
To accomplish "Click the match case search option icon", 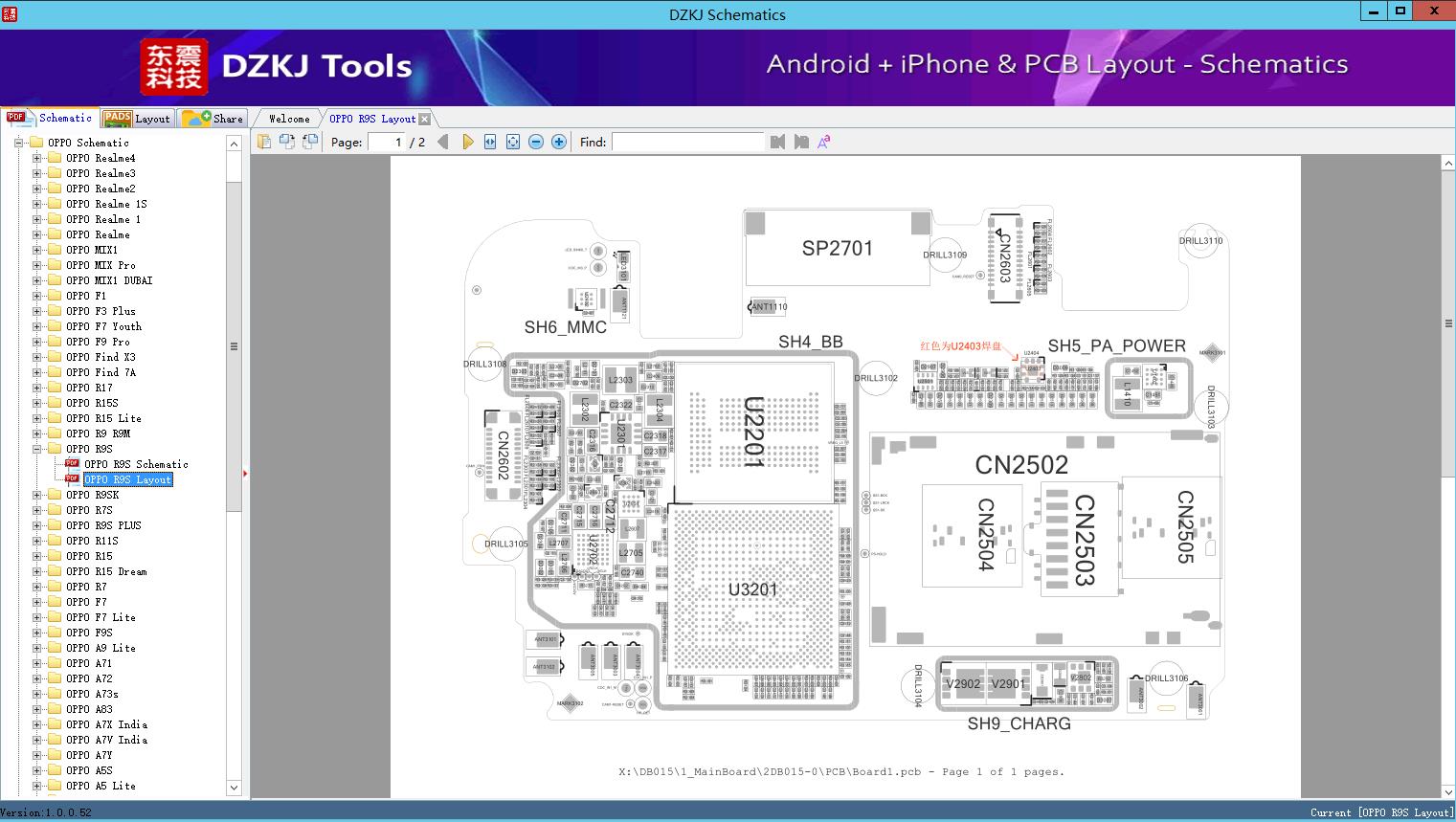I will (823, 142).
